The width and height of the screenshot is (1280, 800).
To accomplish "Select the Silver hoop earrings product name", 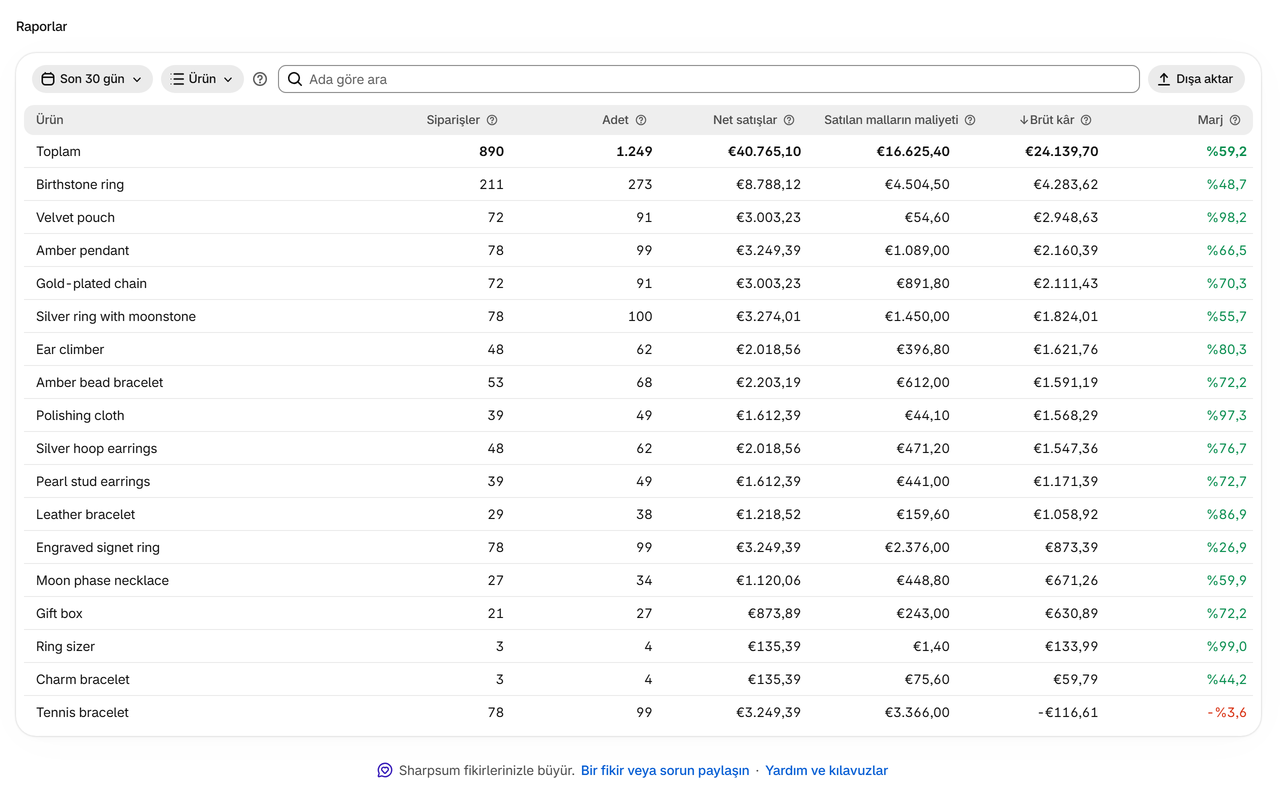I will 96,448.
